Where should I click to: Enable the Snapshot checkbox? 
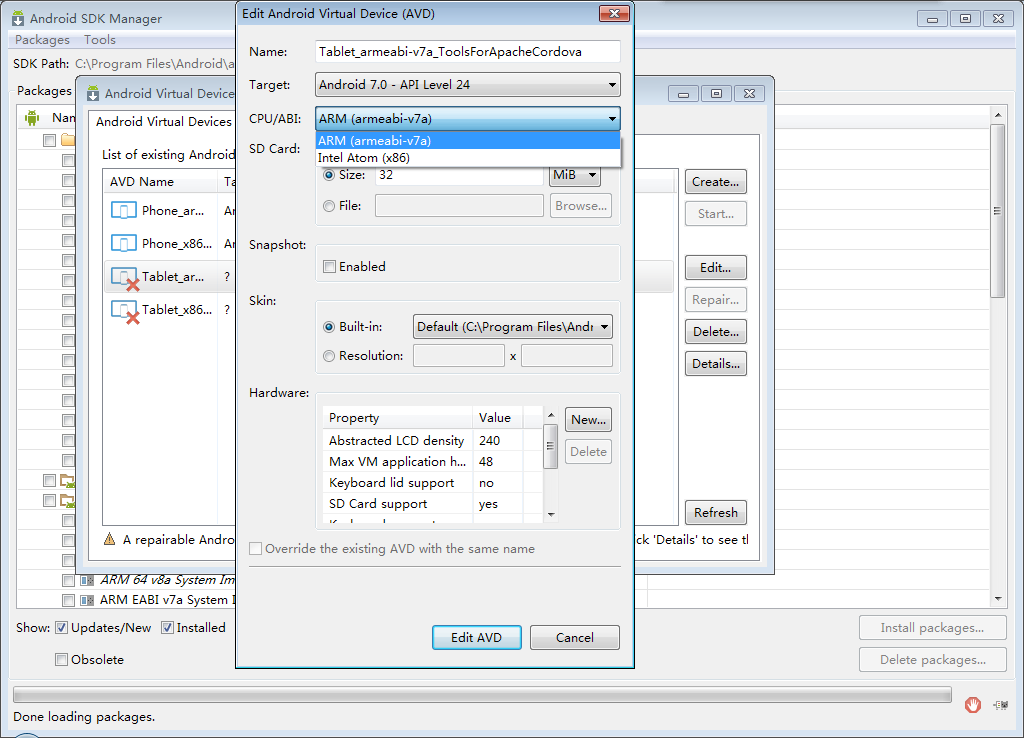point(330,266)
